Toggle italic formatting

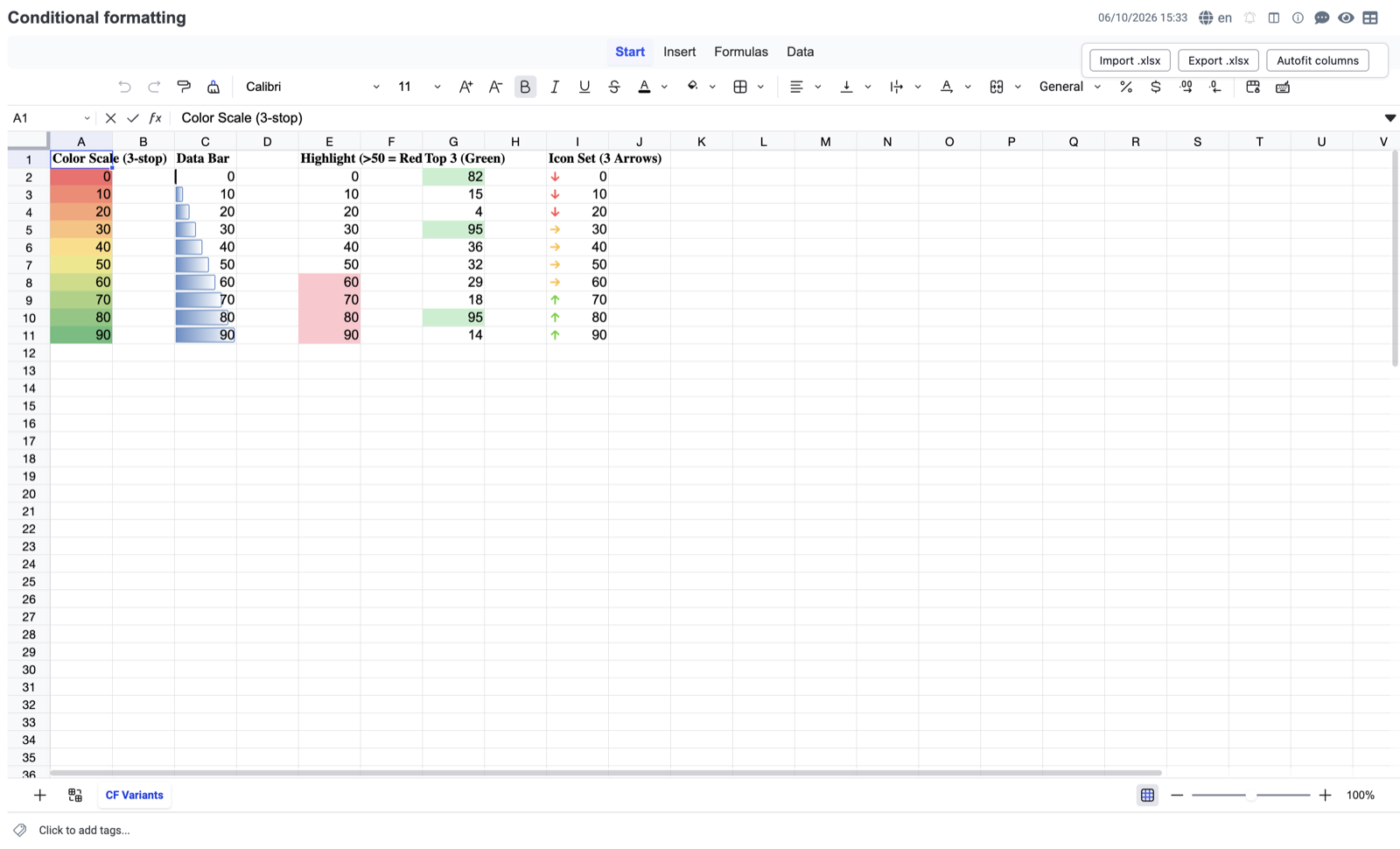pyautogui.click(x=555, y=87)
